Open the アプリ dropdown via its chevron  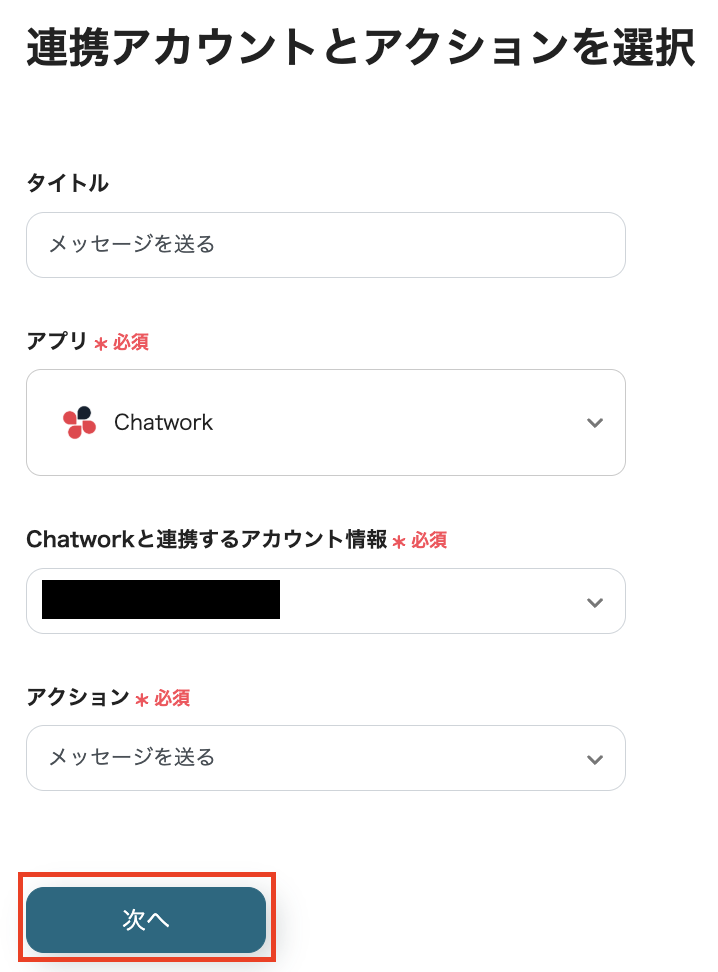click(595, 422)
